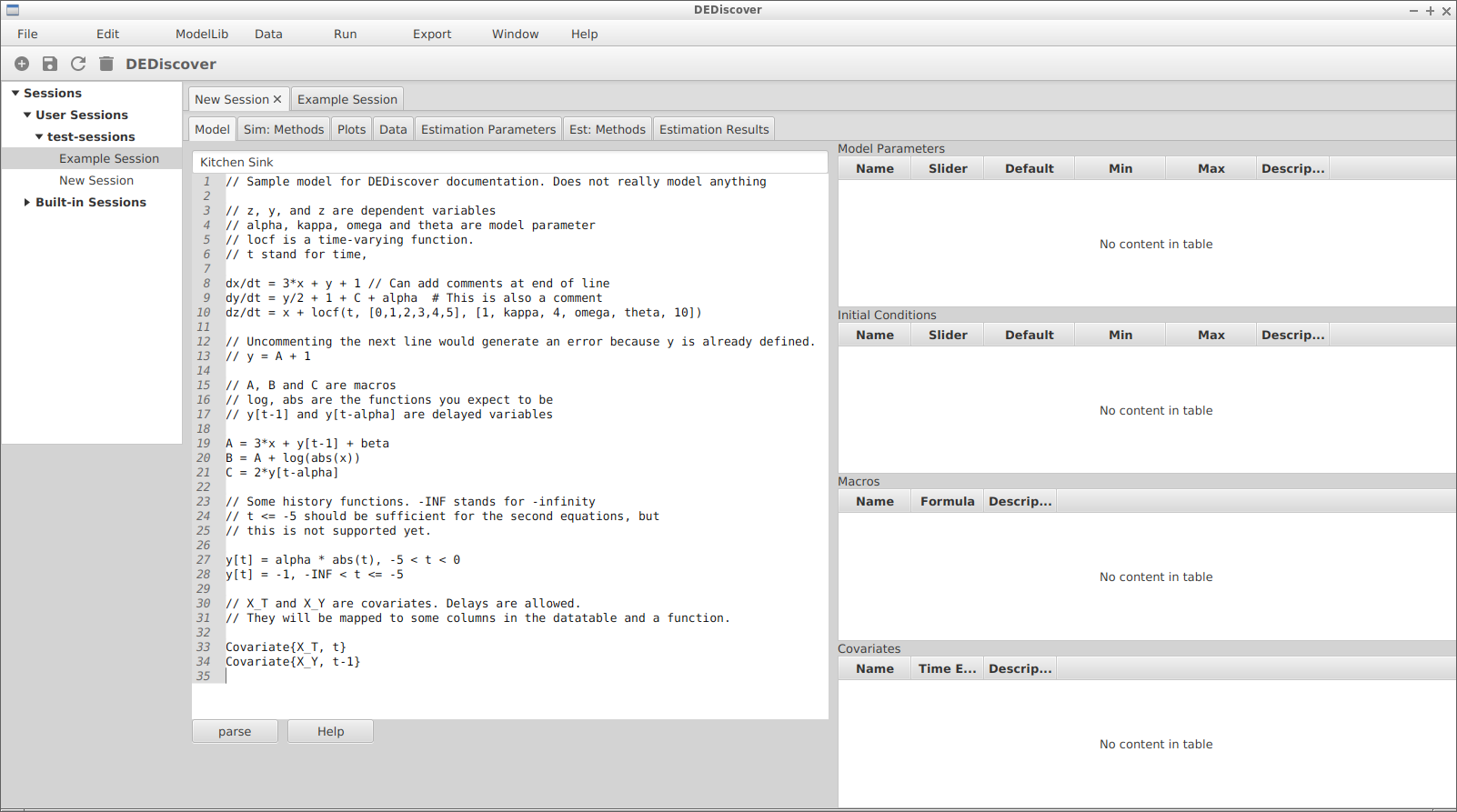Click Macros Descrip... column header
Viewport: 1457px width, 812px height.
pyautogui.click(x=1020, y=501)
